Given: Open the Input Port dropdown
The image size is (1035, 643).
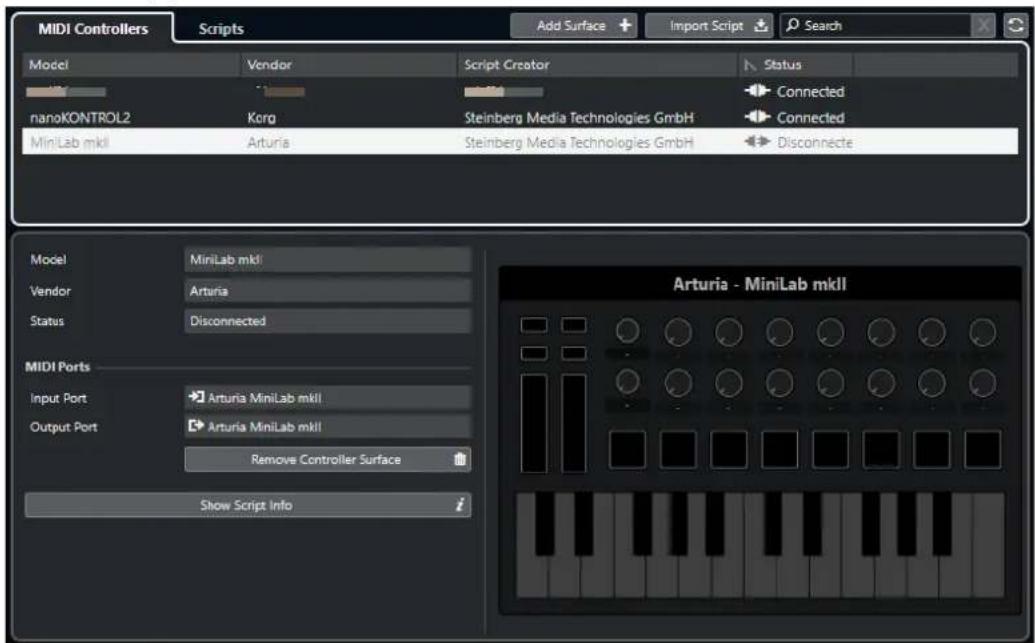Looking at the screenshot, I should [328, 398].
